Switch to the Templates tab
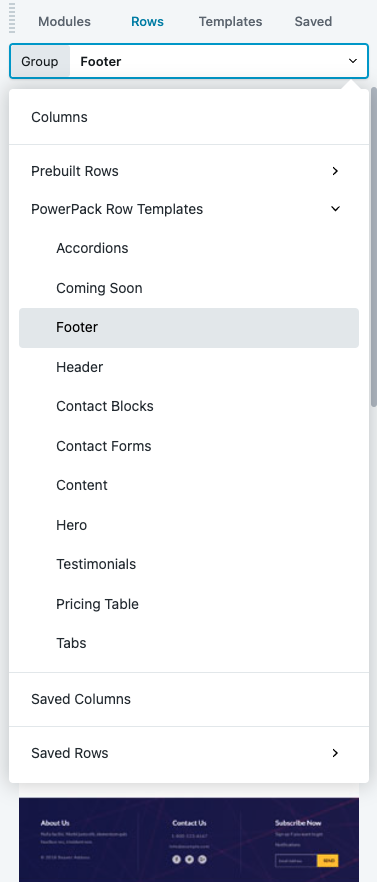The height and width of the screenshot is (882, 377). (x=230, y=22)
